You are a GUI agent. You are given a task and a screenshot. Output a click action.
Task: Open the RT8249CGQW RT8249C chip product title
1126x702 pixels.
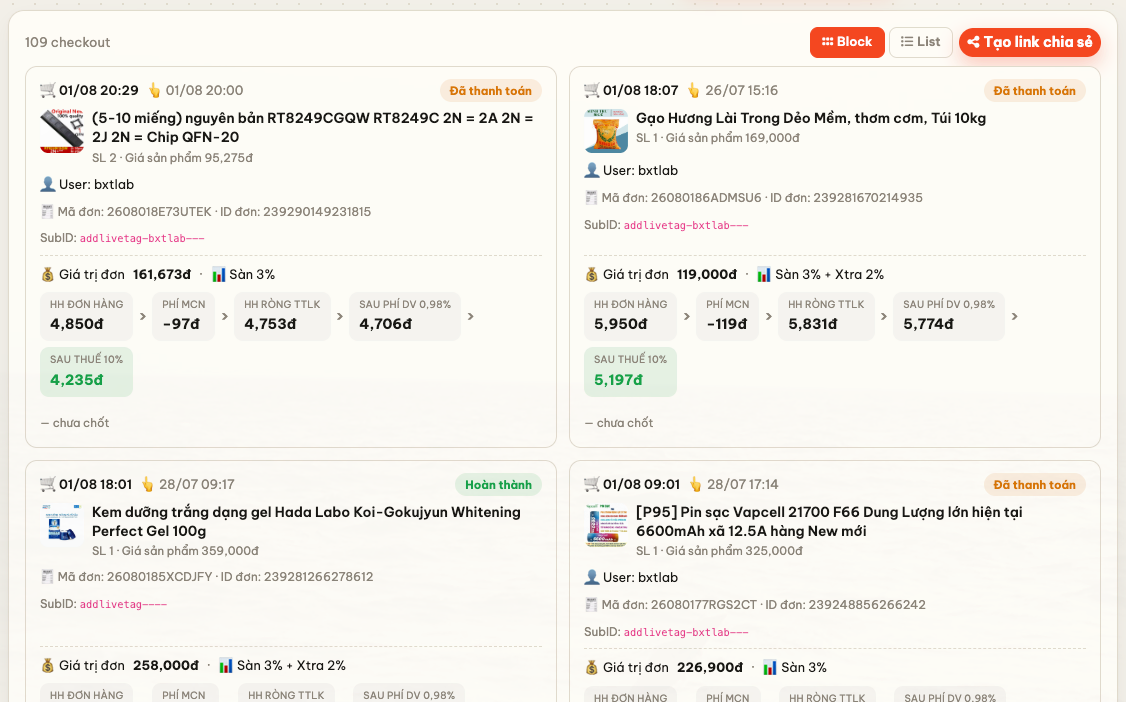tap(312, 128)
